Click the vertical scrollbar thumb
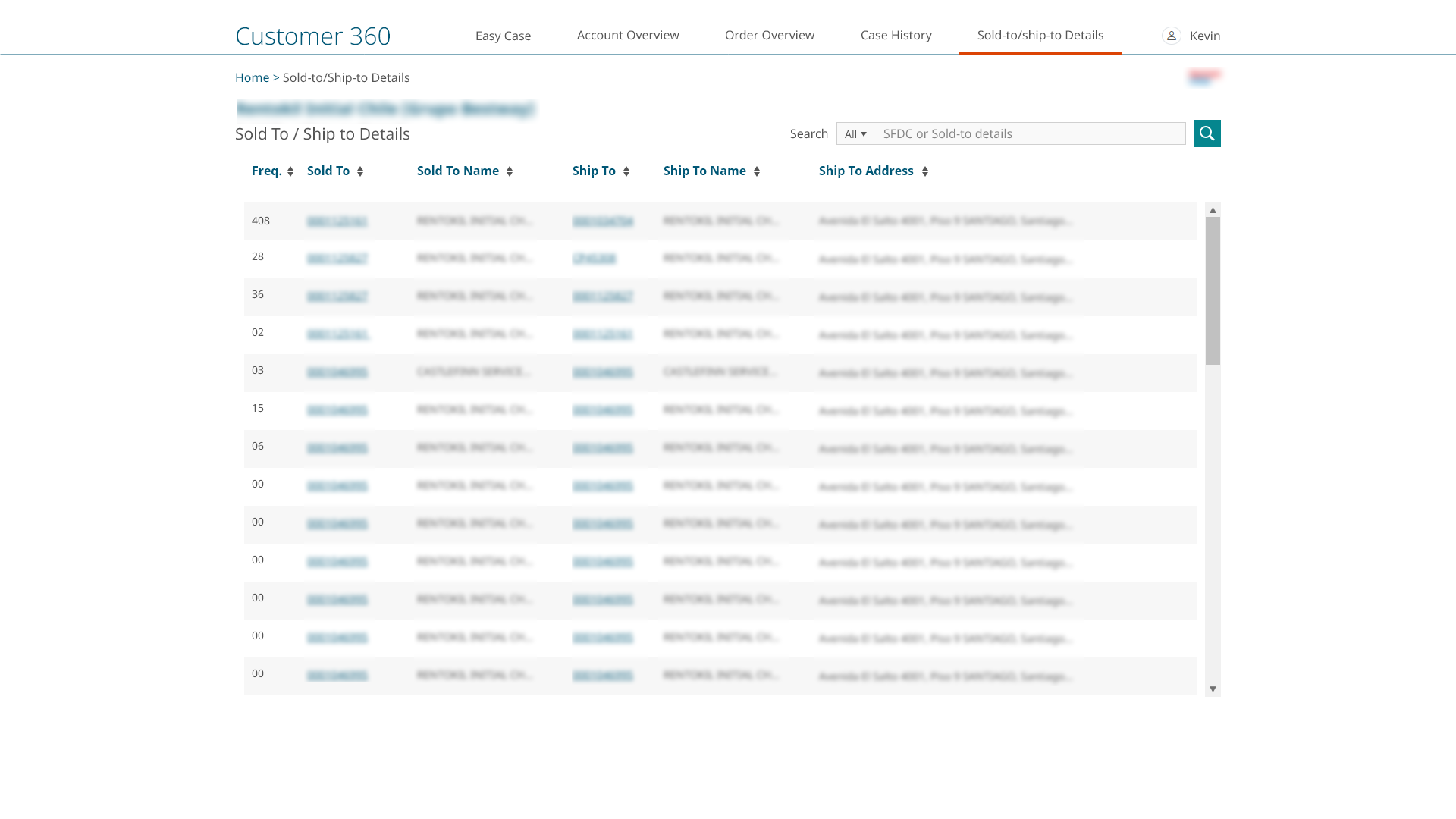This screenshot has height=819, width=1456. (1213, 291)
